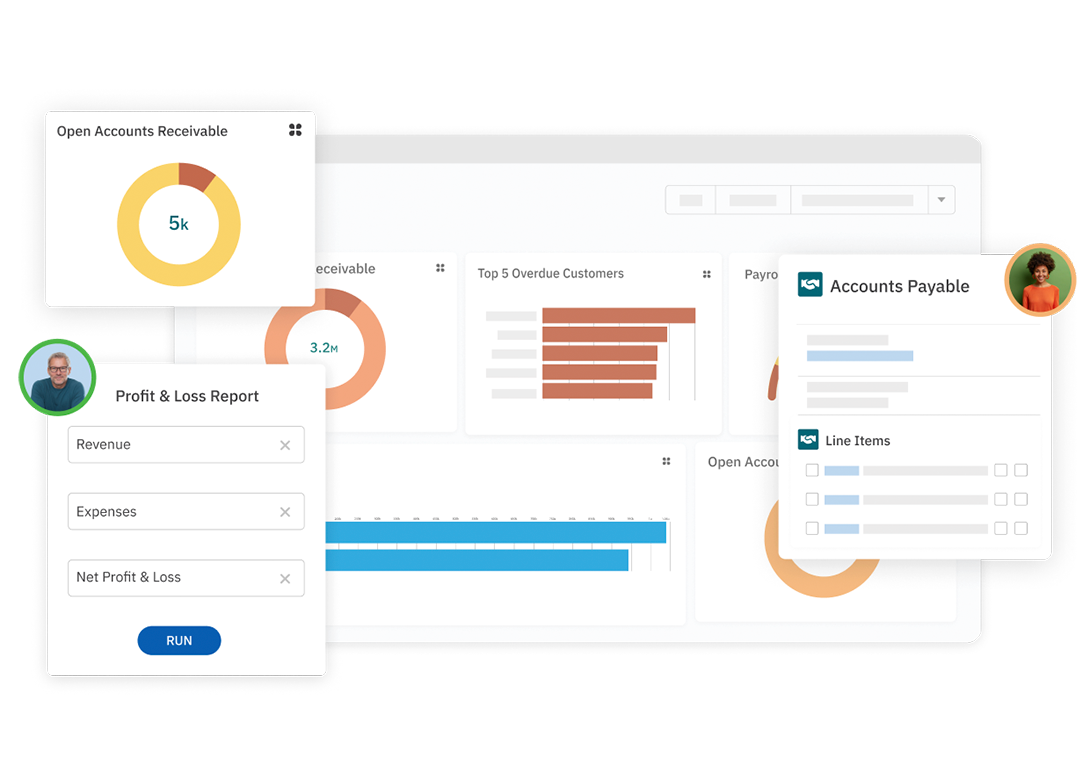Click the RUN button
This screenshot has width=1090, height=778.
179,640
